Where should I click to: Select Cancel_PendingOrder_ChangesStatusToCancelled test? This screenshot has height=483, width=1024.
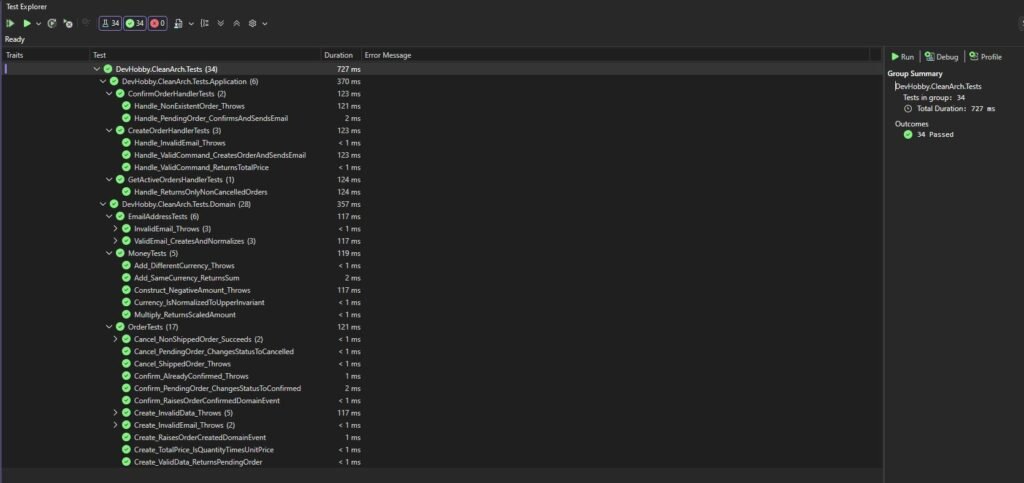point(214,352)
